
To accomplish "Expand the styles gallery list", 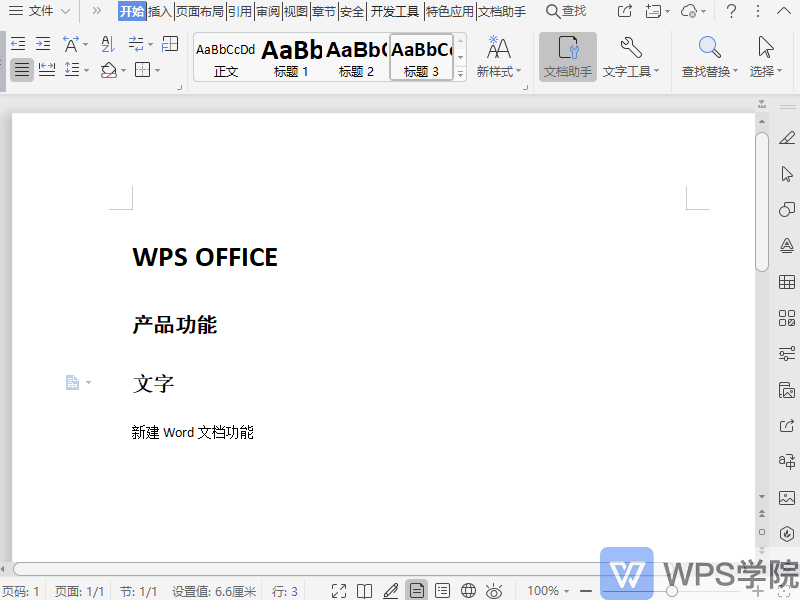I will (461, 74).
